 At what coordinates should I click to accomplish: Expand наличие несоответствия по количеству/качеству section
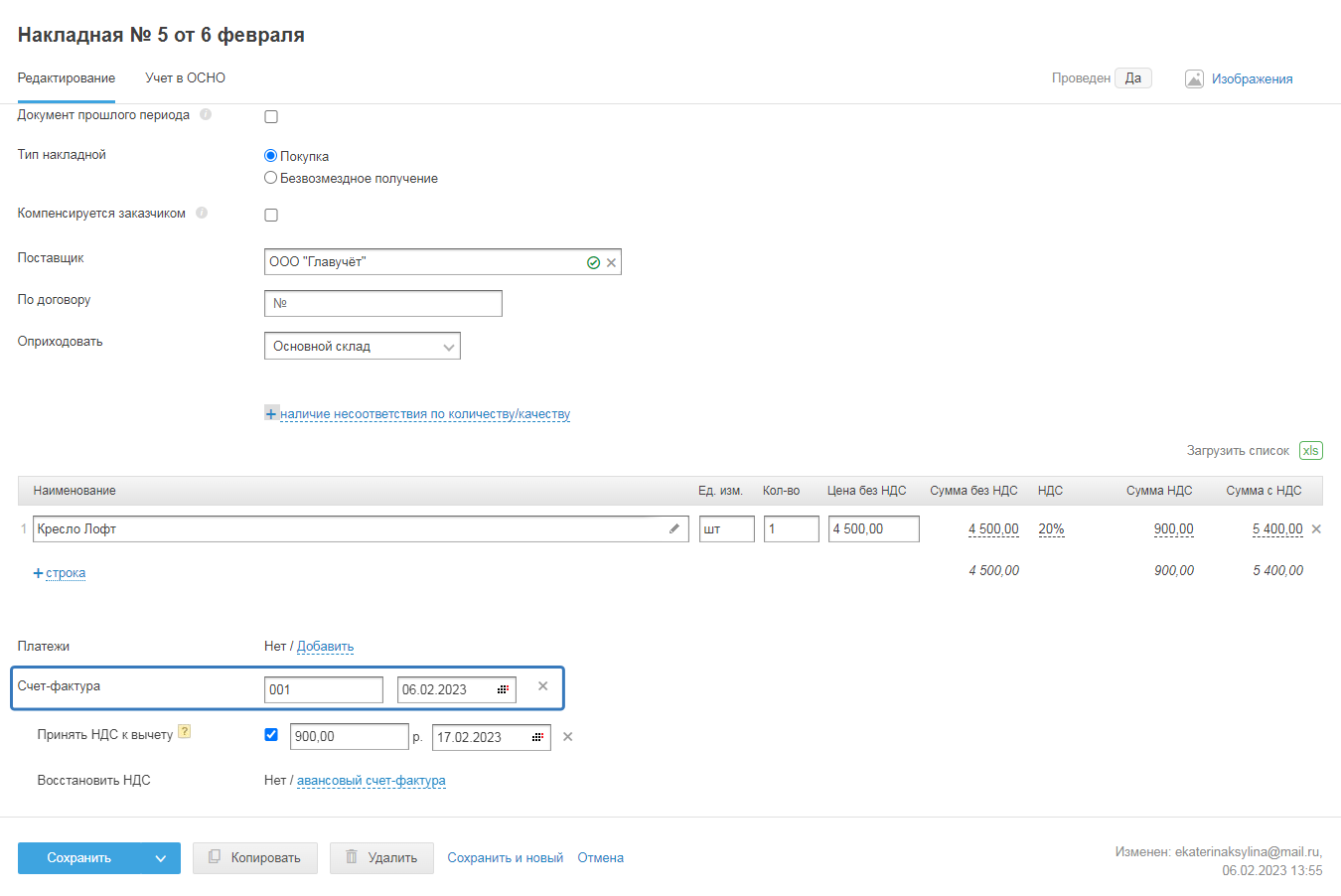pyautogui.click(x=424, y=414)
